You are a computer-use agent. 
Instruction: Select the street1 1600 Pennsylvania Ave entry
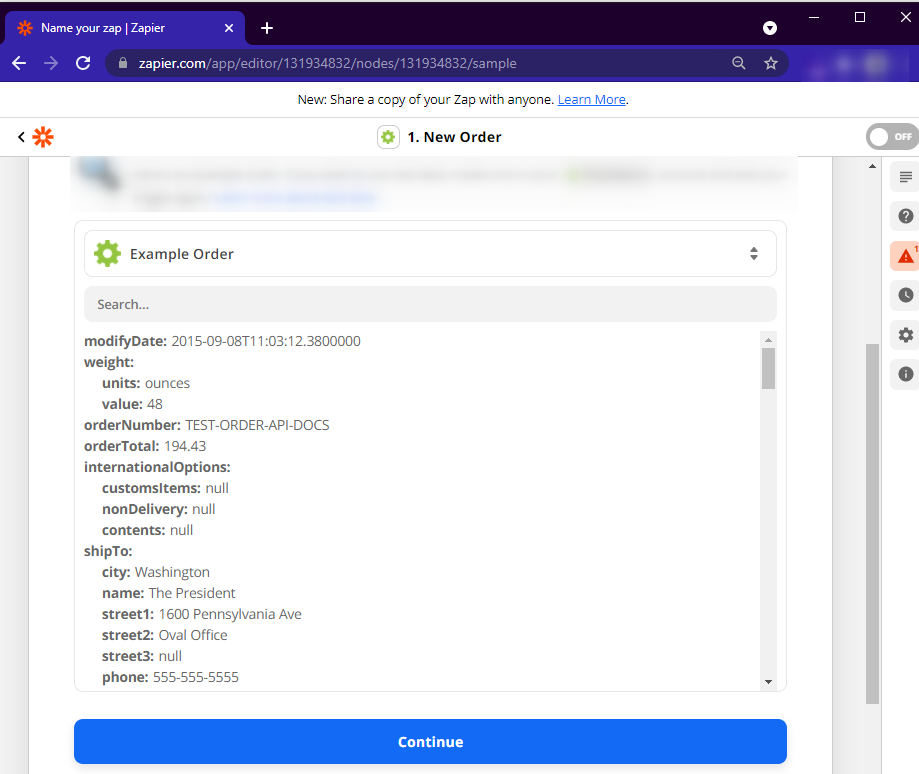pos(202,615)
